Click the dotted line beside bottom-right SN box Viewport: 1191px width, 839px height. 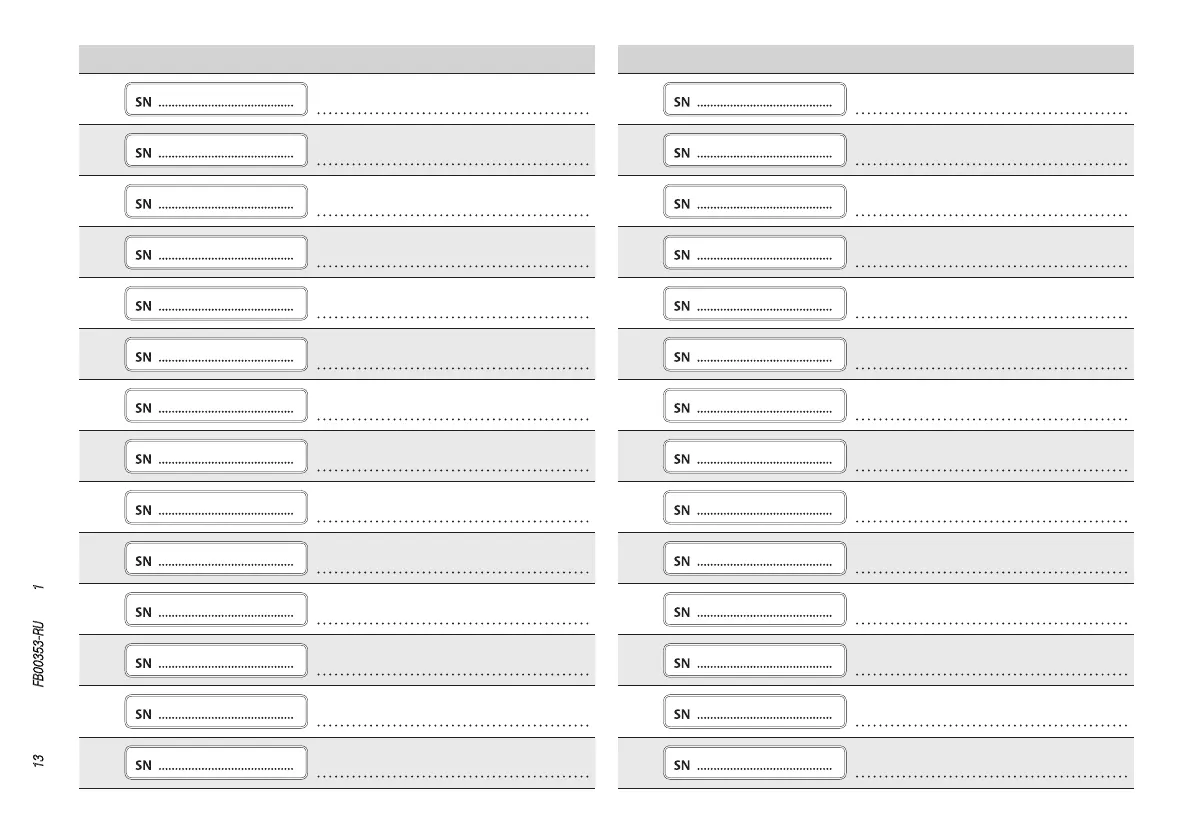(x=992, y=776)
